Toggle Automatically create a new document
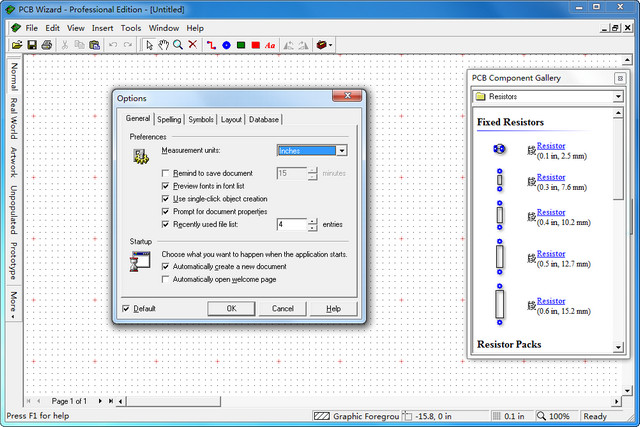Screen dimensions: 640x427 (165, 267)
